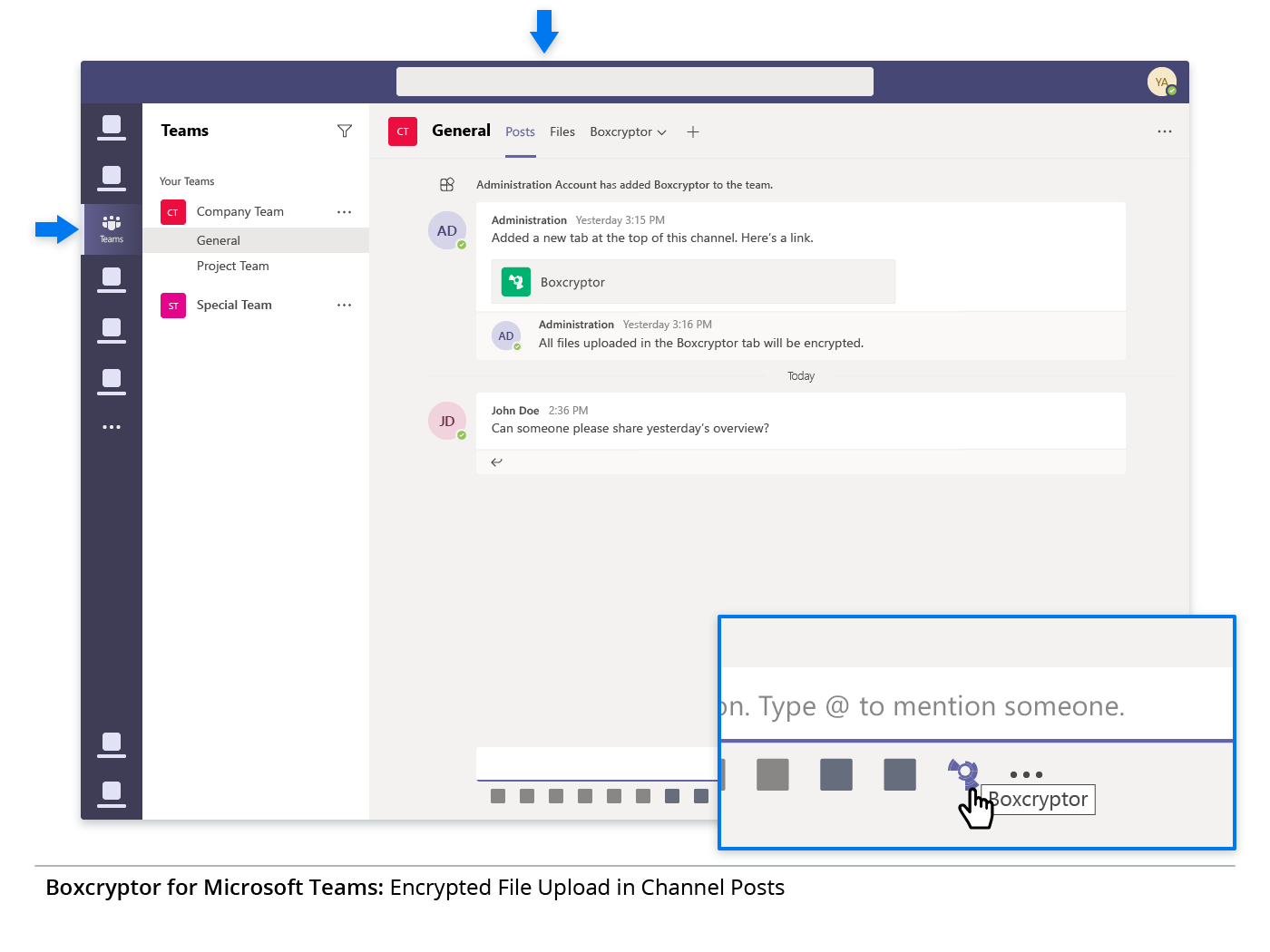
Task: Click the Administration sender name on first post
Action: 529,220
